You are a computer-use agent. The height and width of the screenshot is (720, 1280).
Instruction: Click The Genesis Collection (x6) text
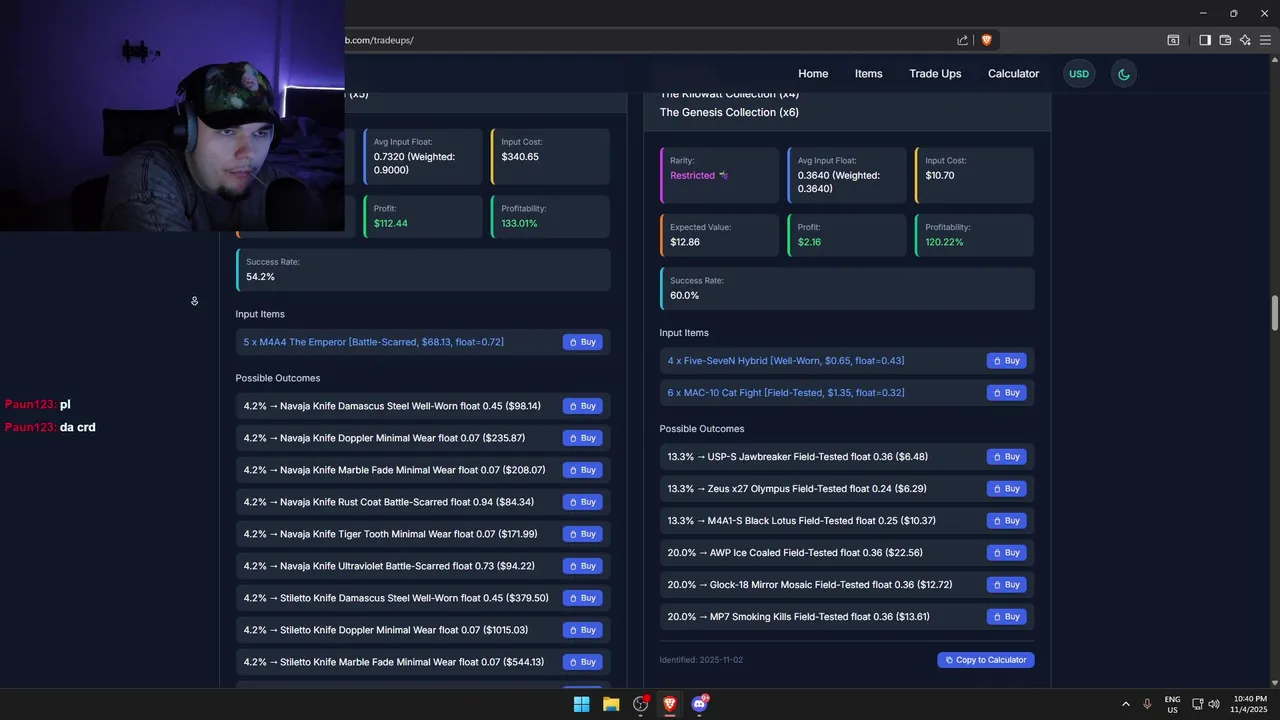tap(729, 113)
